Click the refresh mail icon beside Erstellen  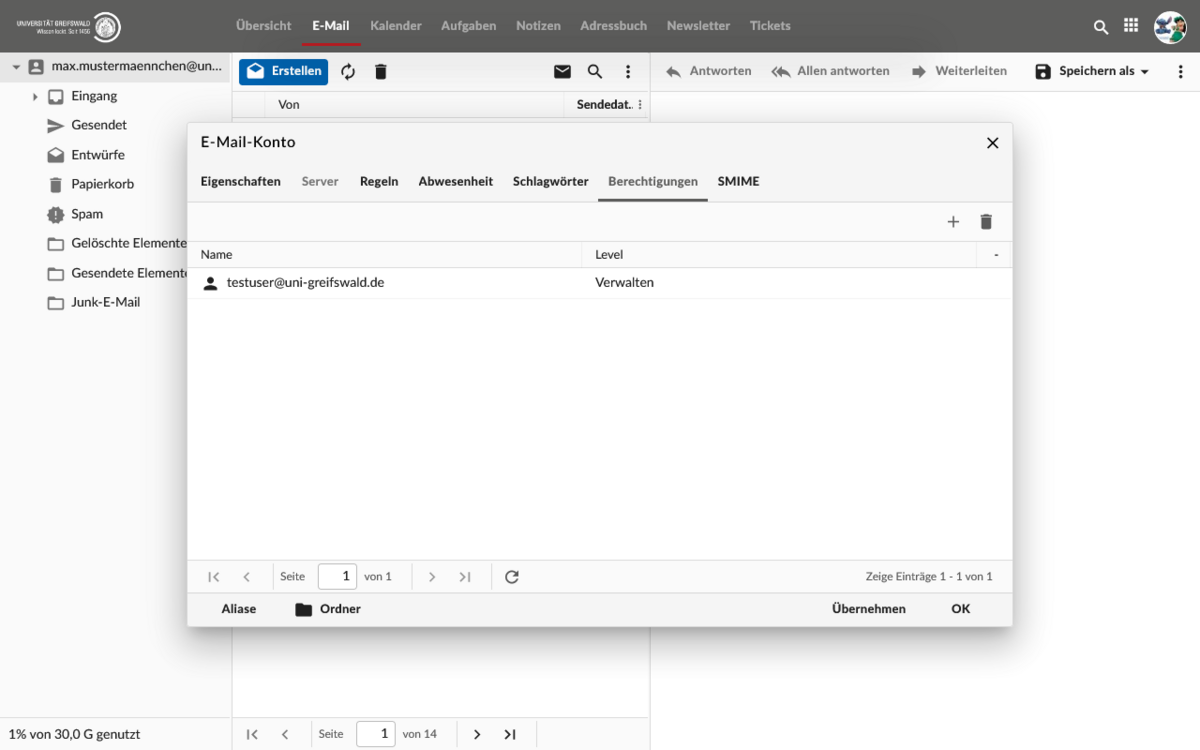pos(348,72)
